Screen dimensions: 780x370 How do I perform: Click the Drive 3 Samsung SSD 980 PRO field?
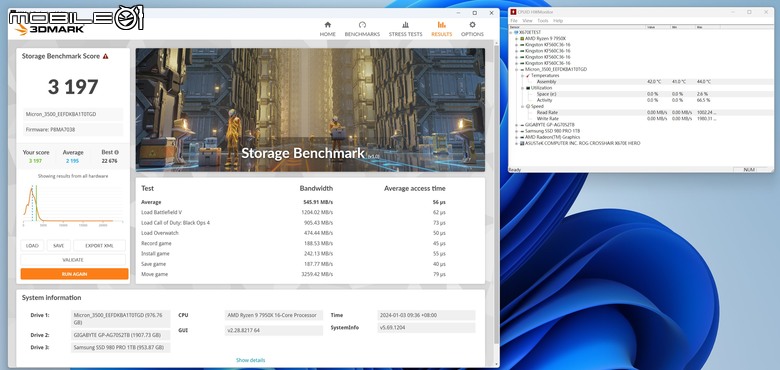click(x=120, y=348)
